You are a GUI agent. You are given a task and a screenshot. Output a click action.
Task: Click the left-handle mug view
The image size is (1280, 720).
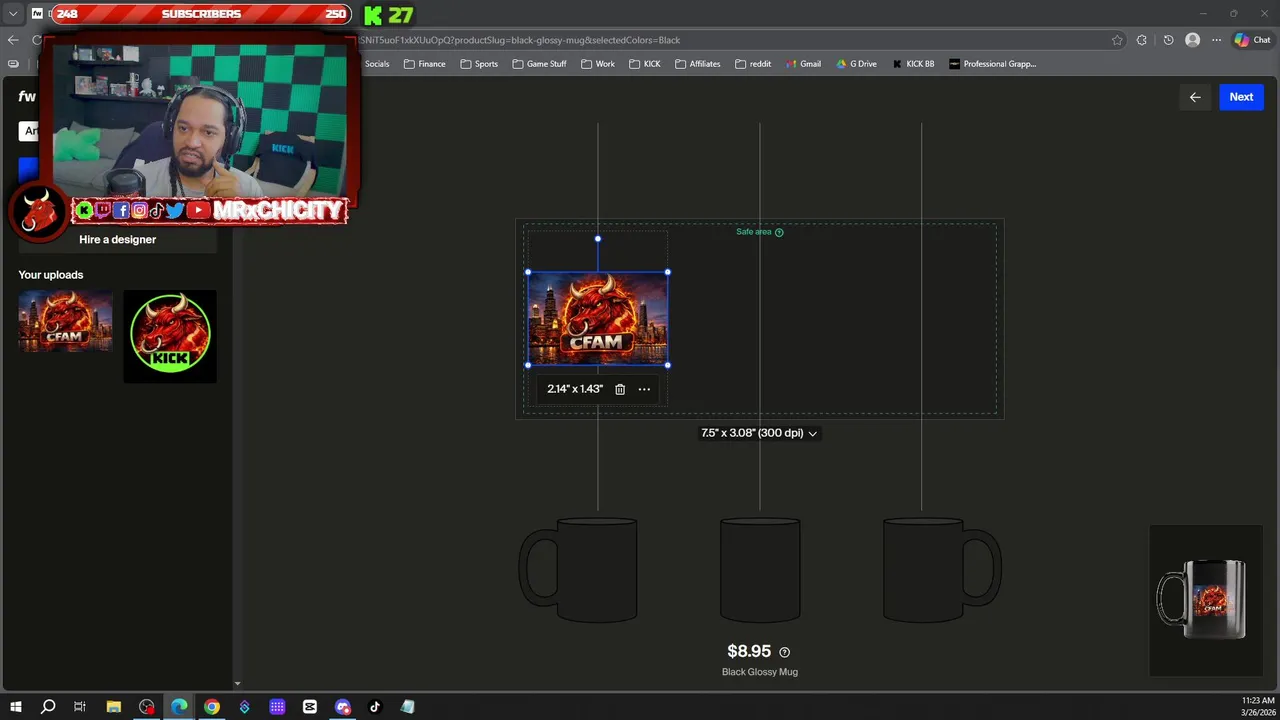(578, 570)
